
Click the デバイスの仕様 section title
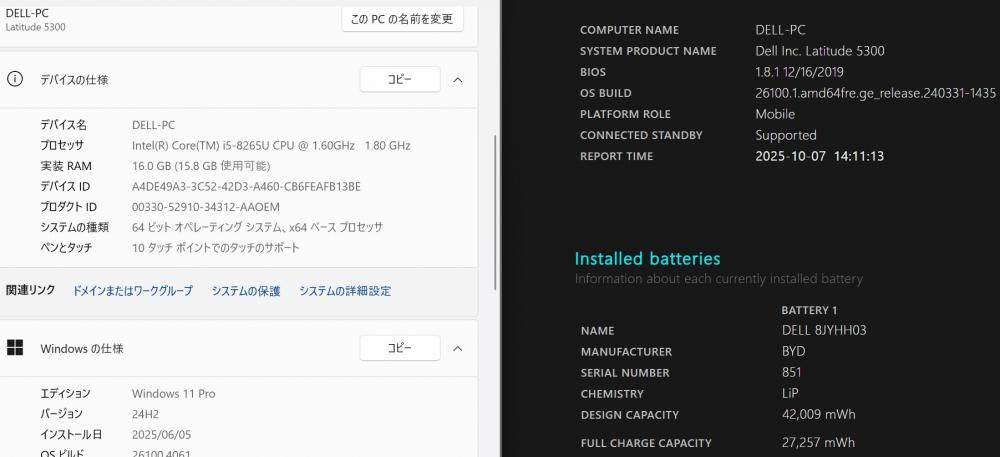[x=74, y=80]
